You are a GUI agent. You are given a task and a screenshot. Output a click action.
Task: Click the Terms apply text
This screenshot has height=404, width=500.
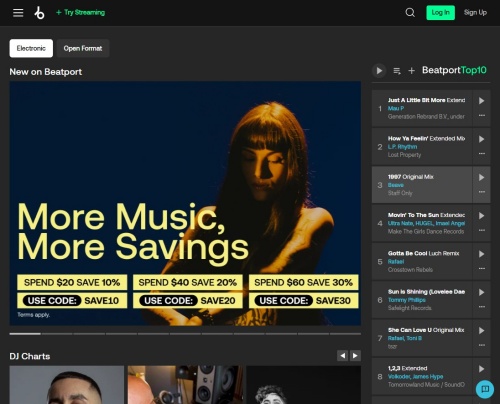[34, 315]
